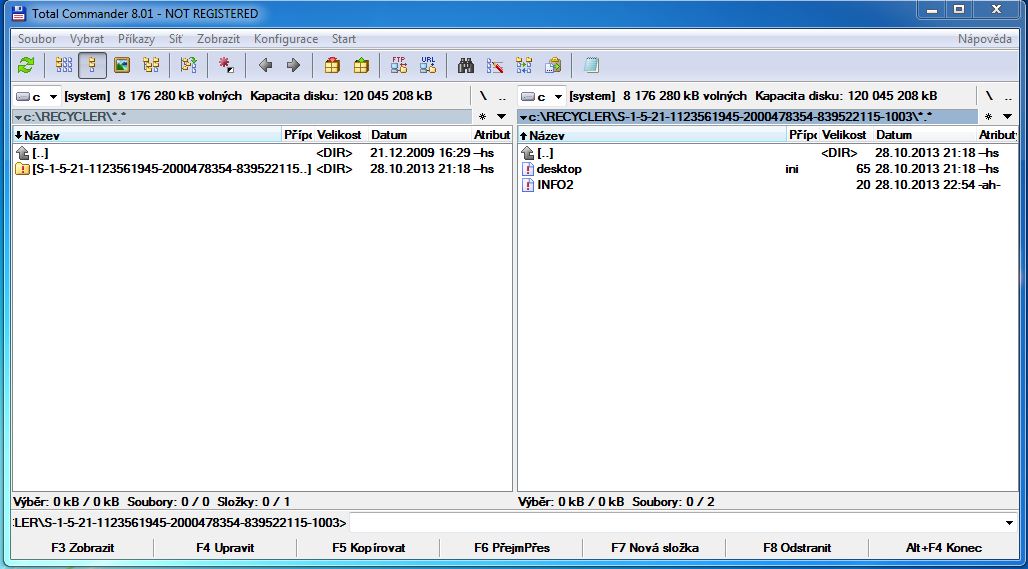Open left panel directory history arrow
Viewport: 1028px width, 569px height.
[502, 117]
